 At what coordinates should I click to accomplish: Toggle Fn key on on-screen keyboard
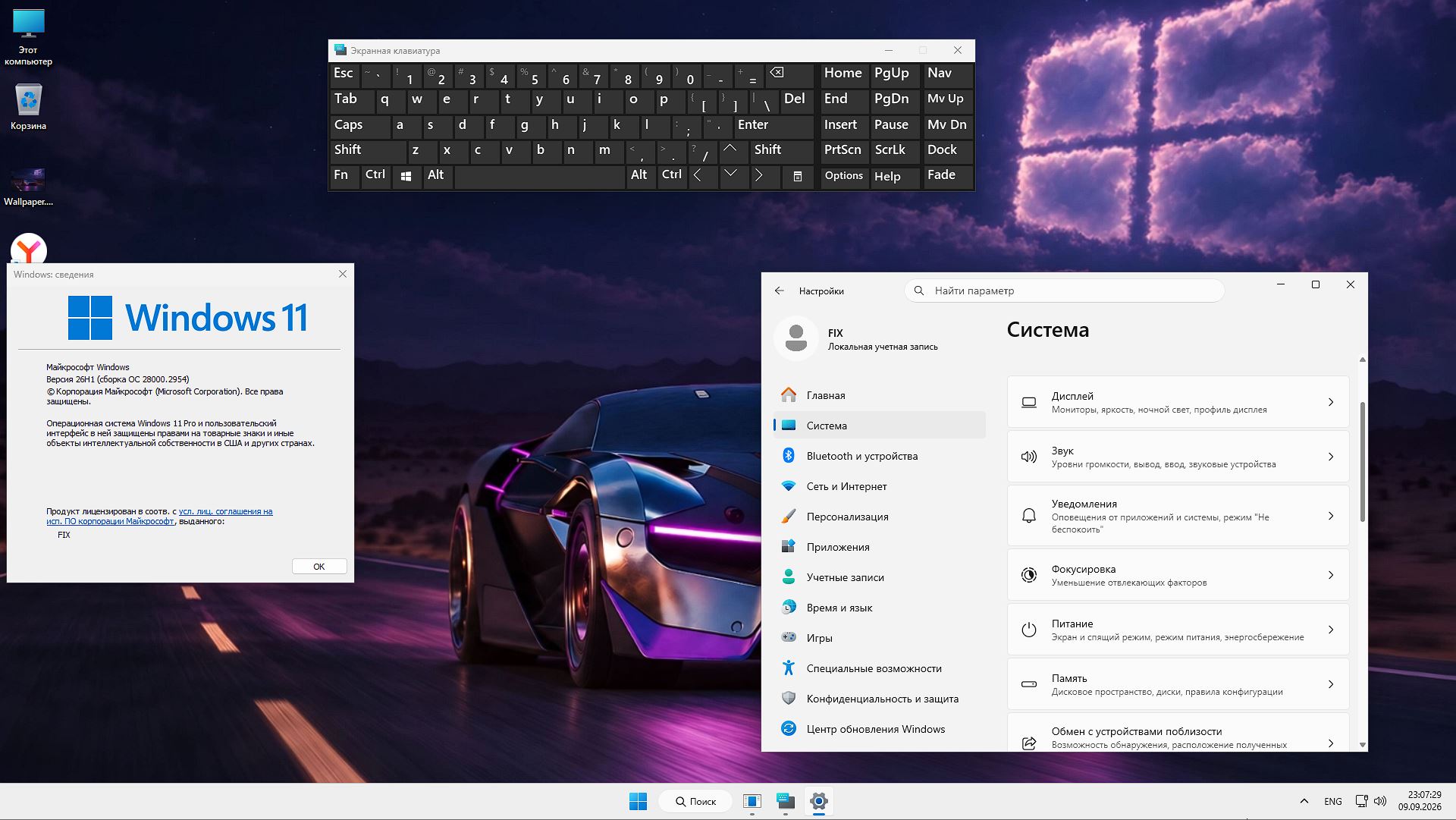344,176
